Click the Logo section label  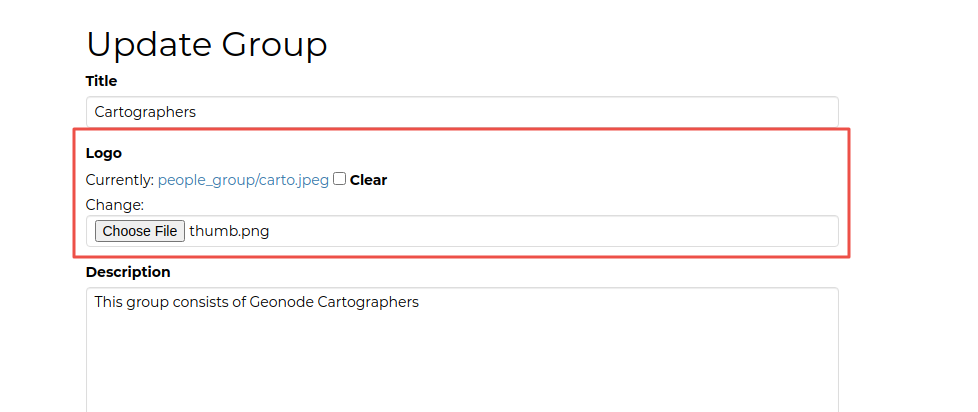tap(104, 153)
